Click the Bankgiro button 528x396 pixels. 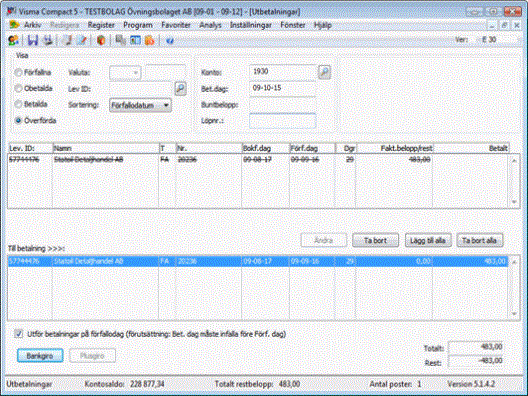pos(40,356)
